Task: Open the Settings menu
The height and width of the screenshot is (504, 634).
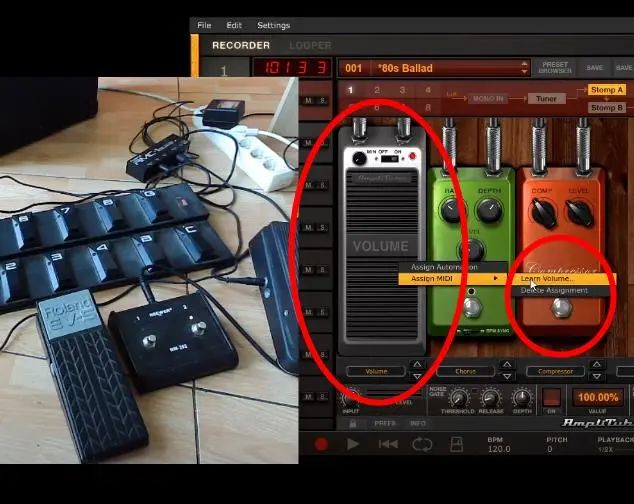Action: (274, 25)
